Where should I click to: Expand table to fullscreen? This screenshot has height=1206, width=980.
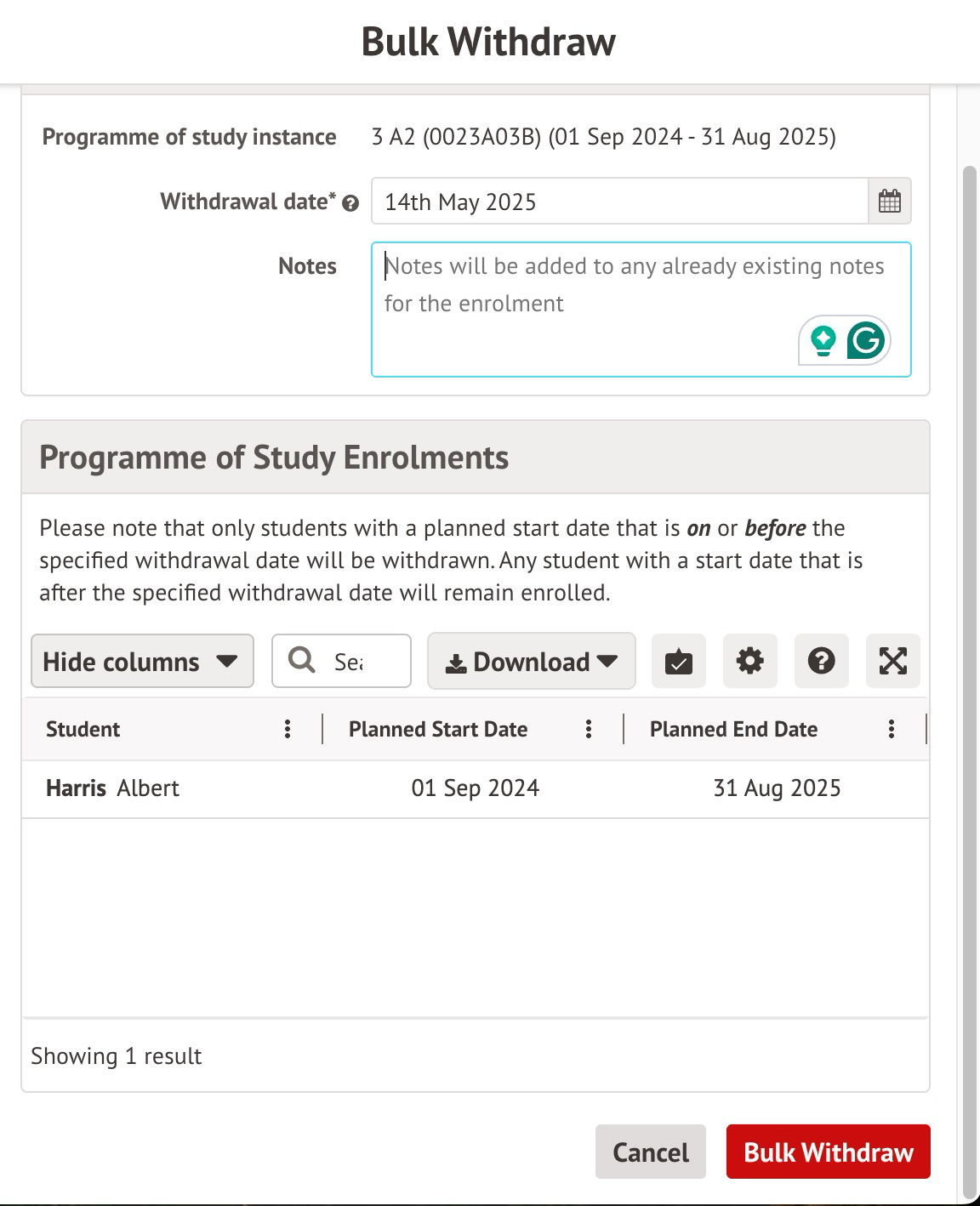point(892,661)
